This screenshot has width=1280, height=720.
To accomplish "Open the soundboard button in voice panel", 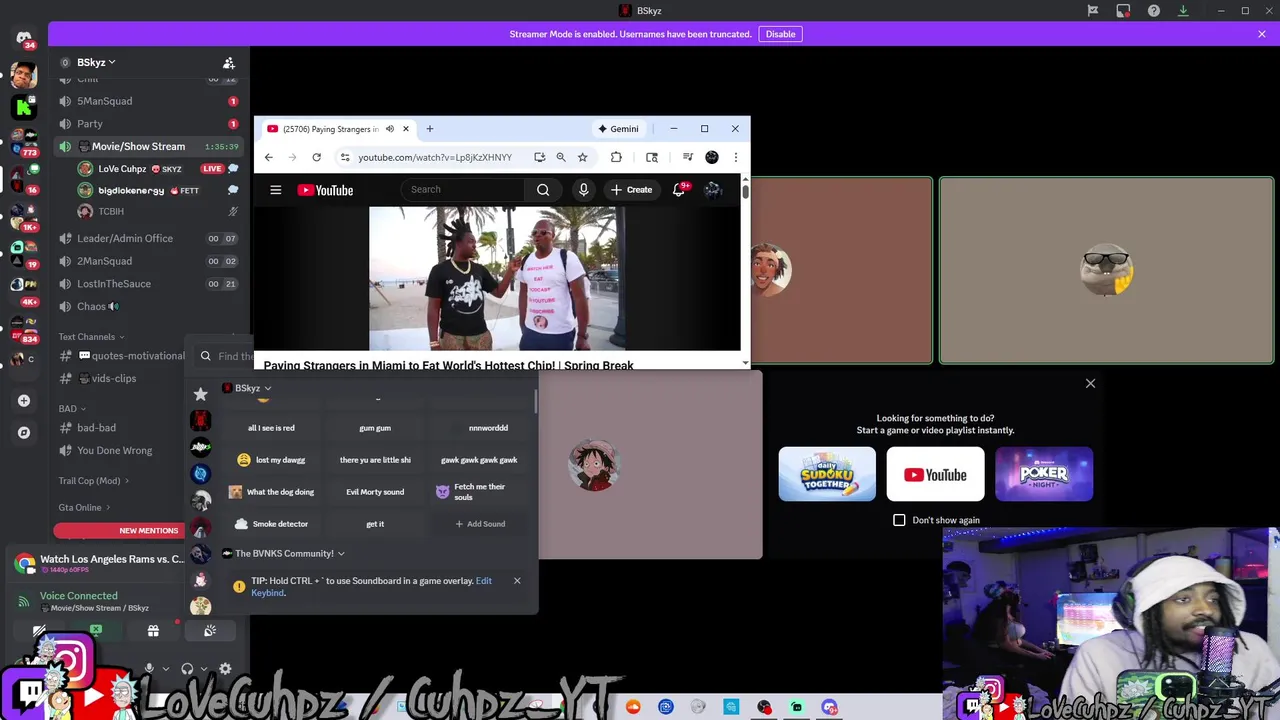I will [x=210, y=631].
